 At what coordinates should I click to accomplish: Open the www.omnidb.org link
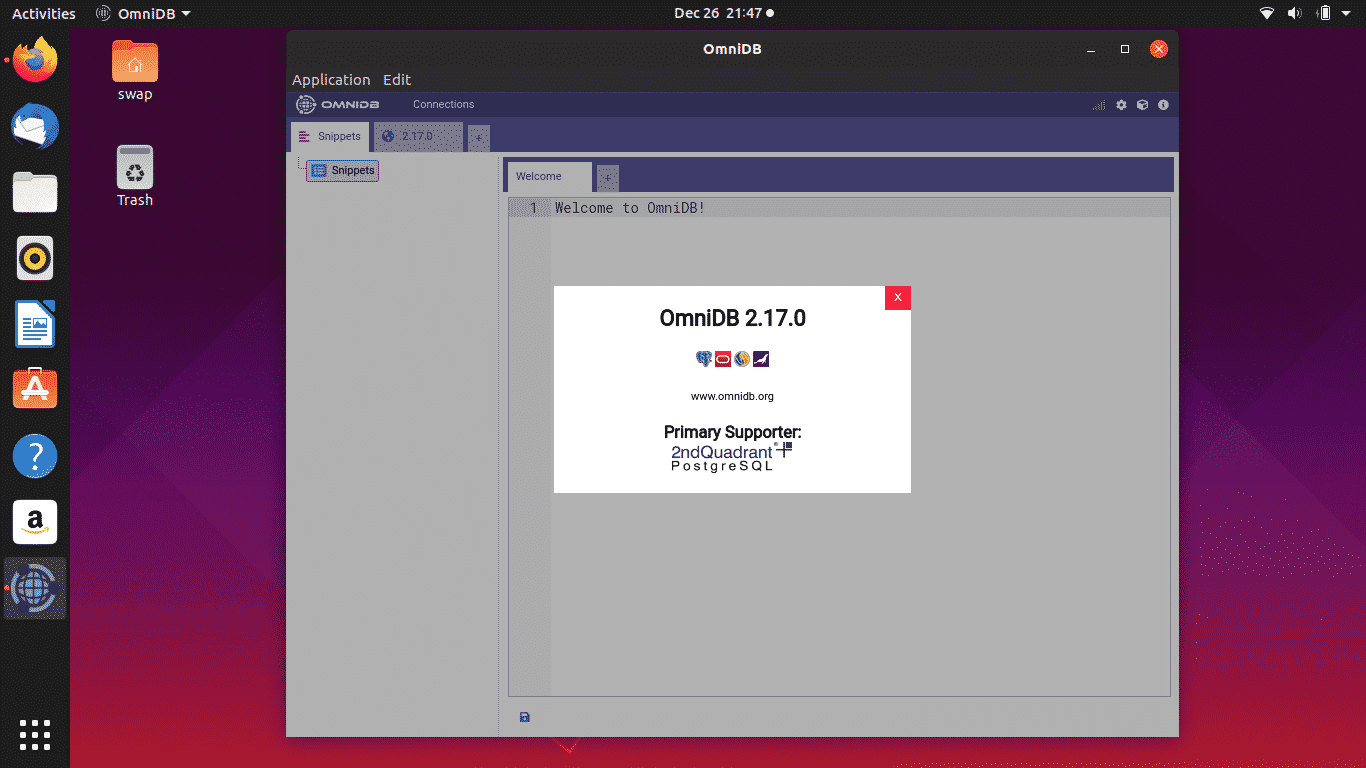[x=732, y=396]
